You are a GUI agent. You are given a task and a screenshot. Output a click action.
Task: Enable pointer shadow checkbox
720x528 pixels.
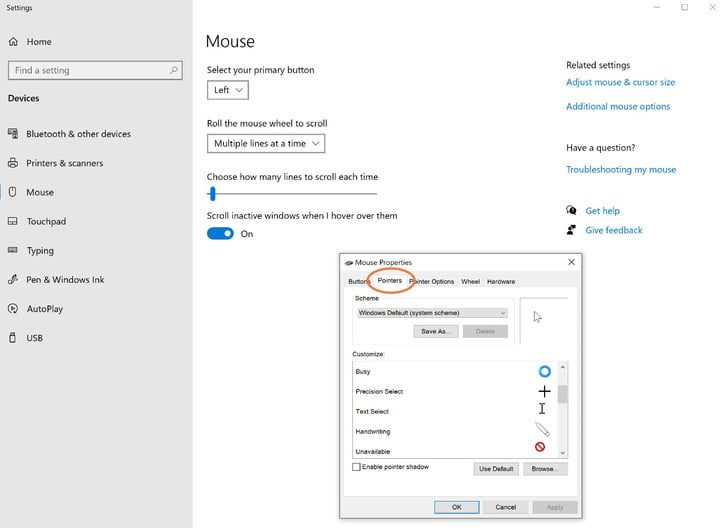357,467
